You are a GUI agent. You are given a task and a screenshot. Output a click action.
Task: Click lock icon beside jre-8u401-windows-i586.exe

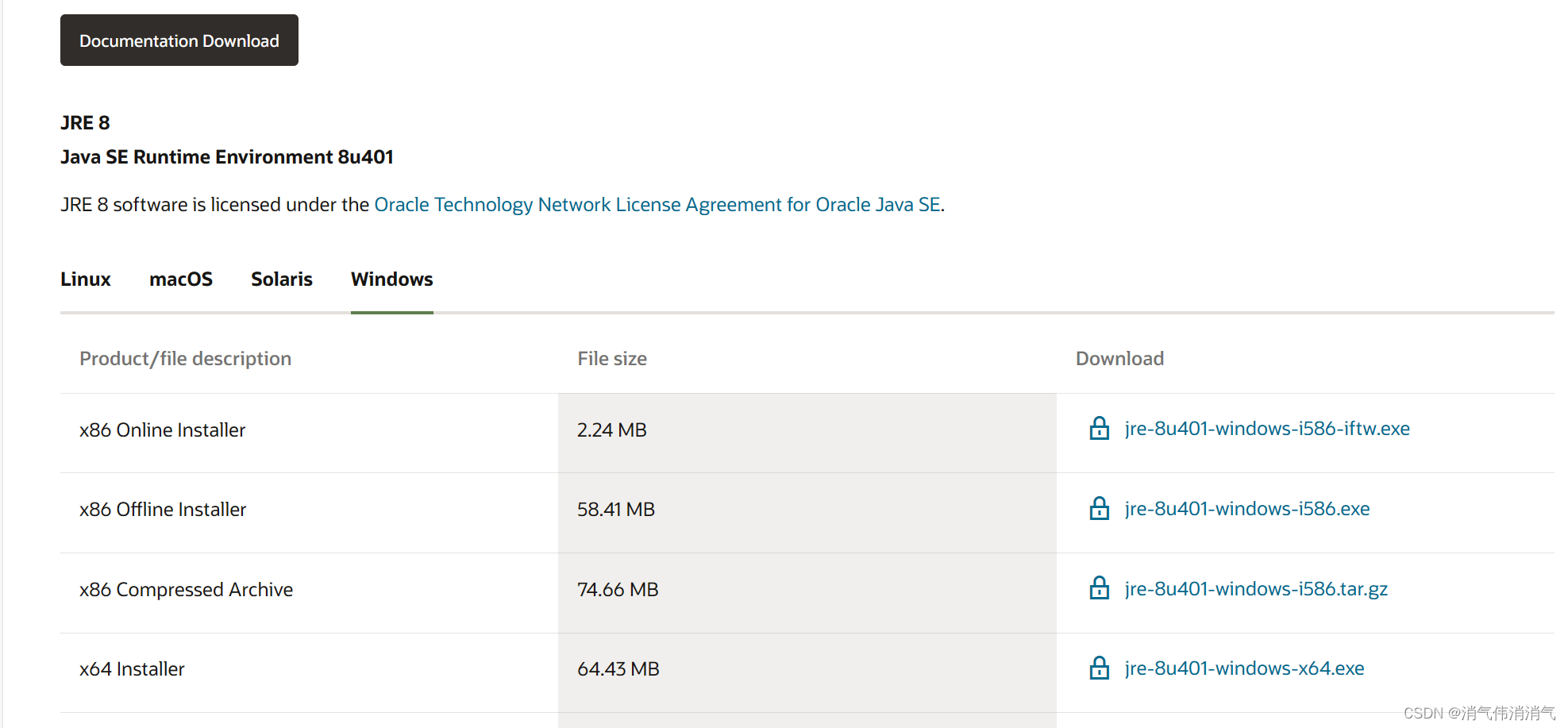(x=1099, y=509)
